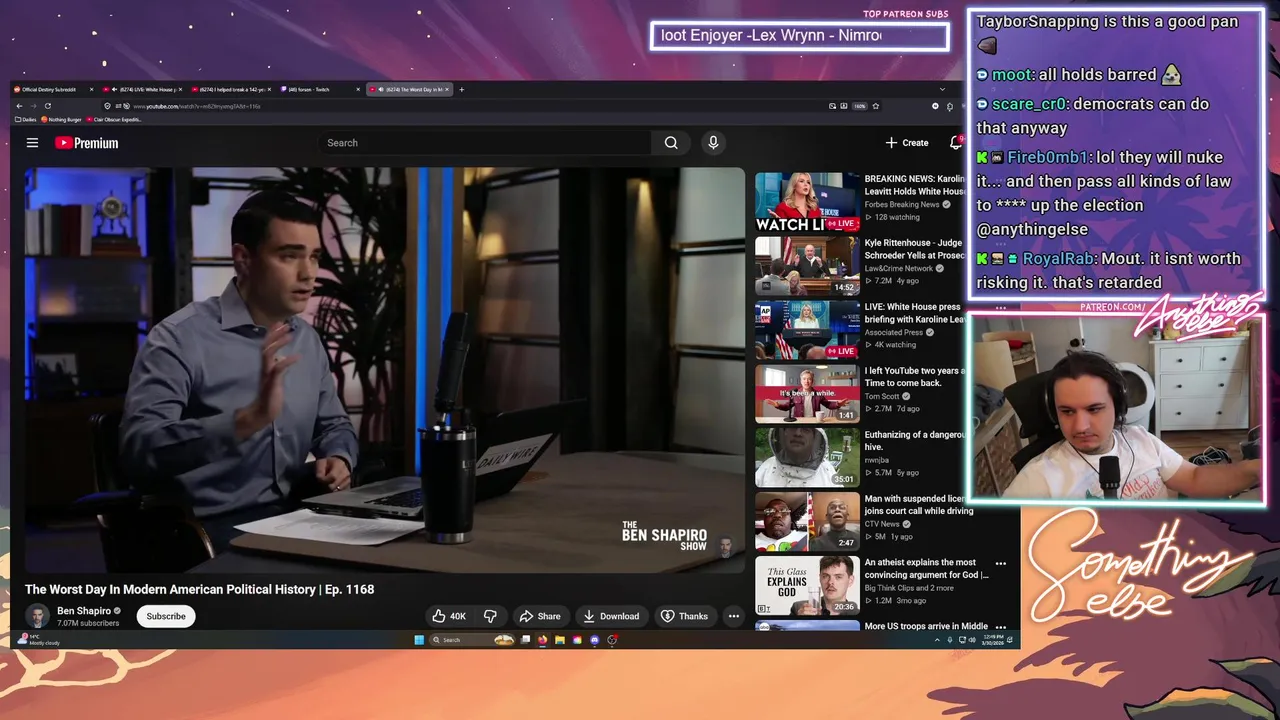Reload the browser page
This screenshot has height=720, width=1280.
[x=48, y=105]
